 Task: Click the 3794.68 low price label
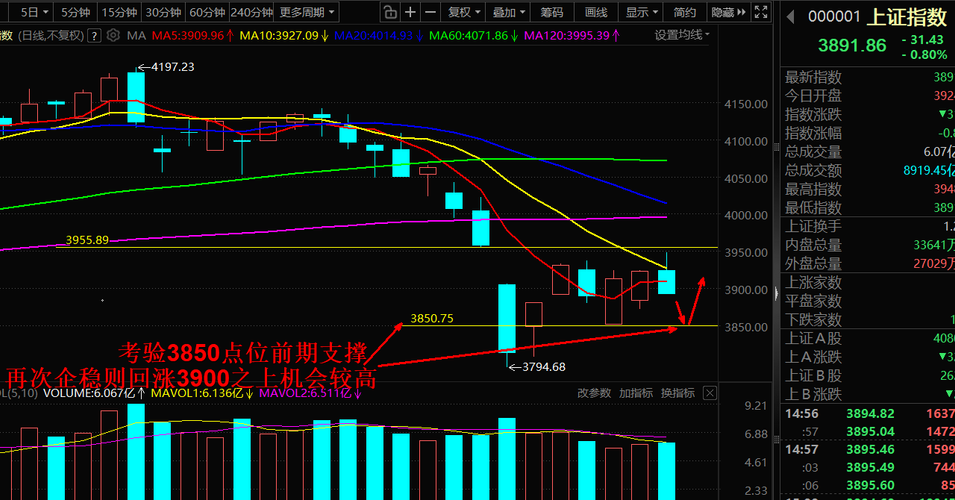543,367
